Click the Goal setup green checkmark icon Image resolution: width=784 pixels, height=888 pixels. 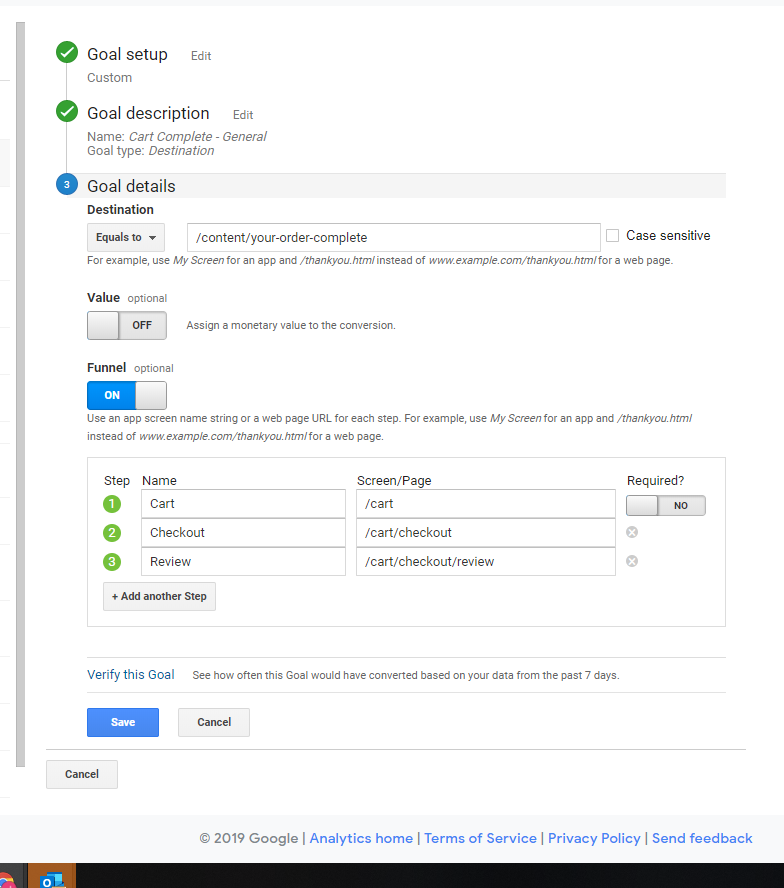click(67, 53)
